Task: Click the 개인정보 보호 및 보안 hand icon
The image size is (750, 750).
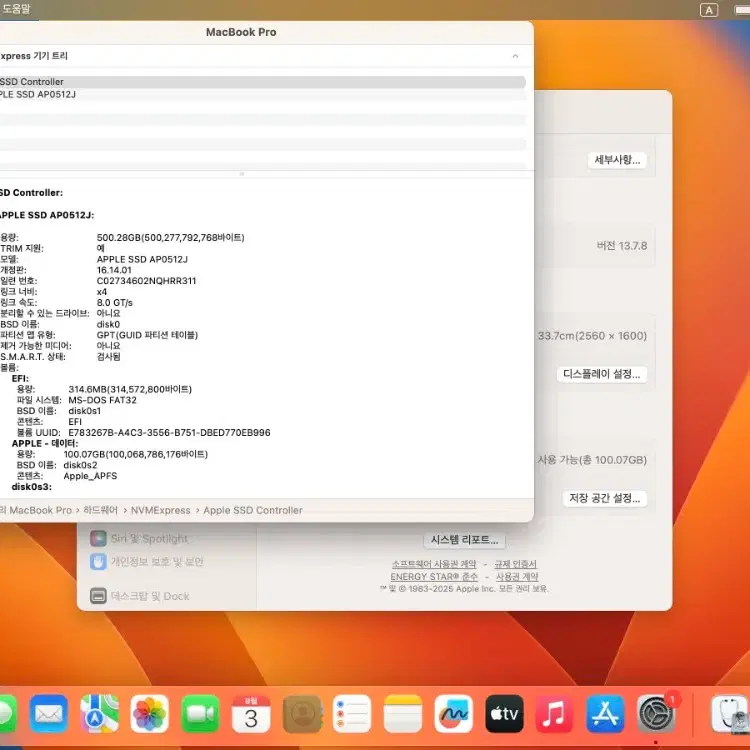Action: click(98, 562)
